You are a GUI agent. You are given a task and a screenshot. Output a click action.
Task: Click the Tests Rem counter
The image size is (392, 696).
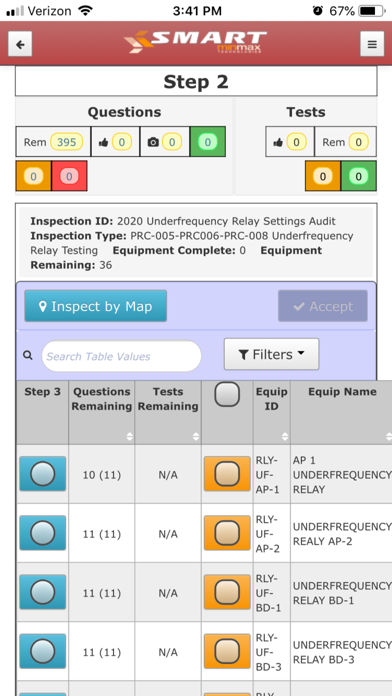pyautogui.click(x=345, y=142)
